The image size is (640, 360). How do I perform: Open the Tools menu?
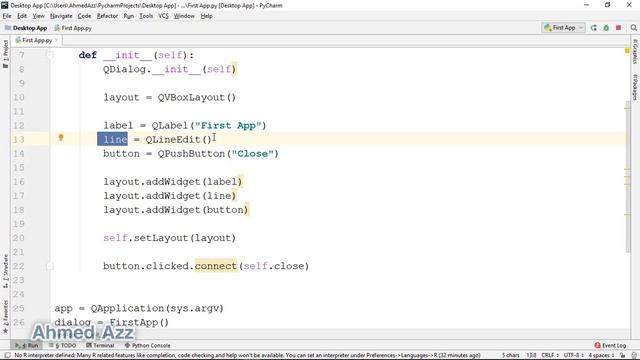(146, 16)
